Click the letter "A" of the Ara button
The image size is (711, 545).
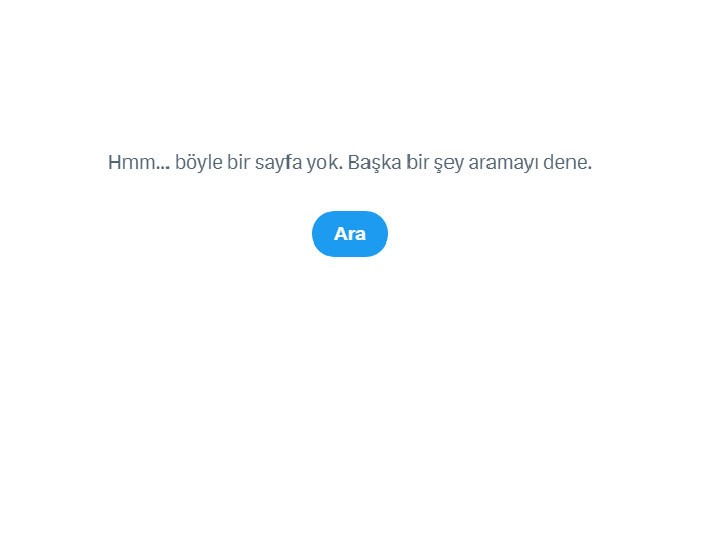[x=340, y=234]
